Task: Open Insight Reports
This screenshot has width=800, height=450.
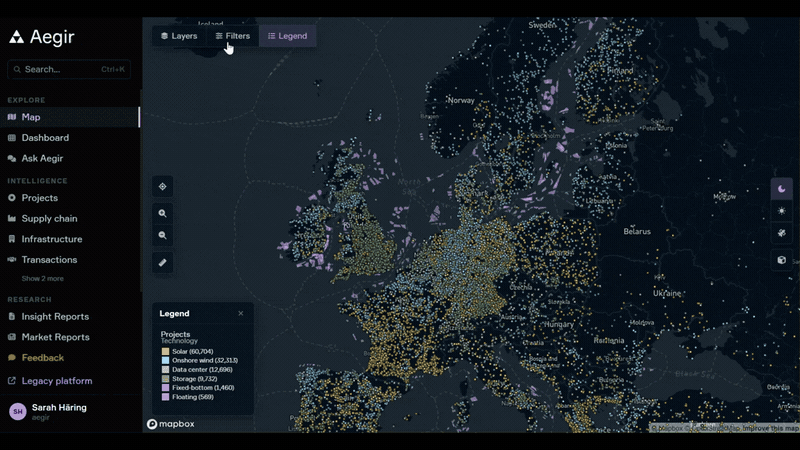Action: (55, 316)
